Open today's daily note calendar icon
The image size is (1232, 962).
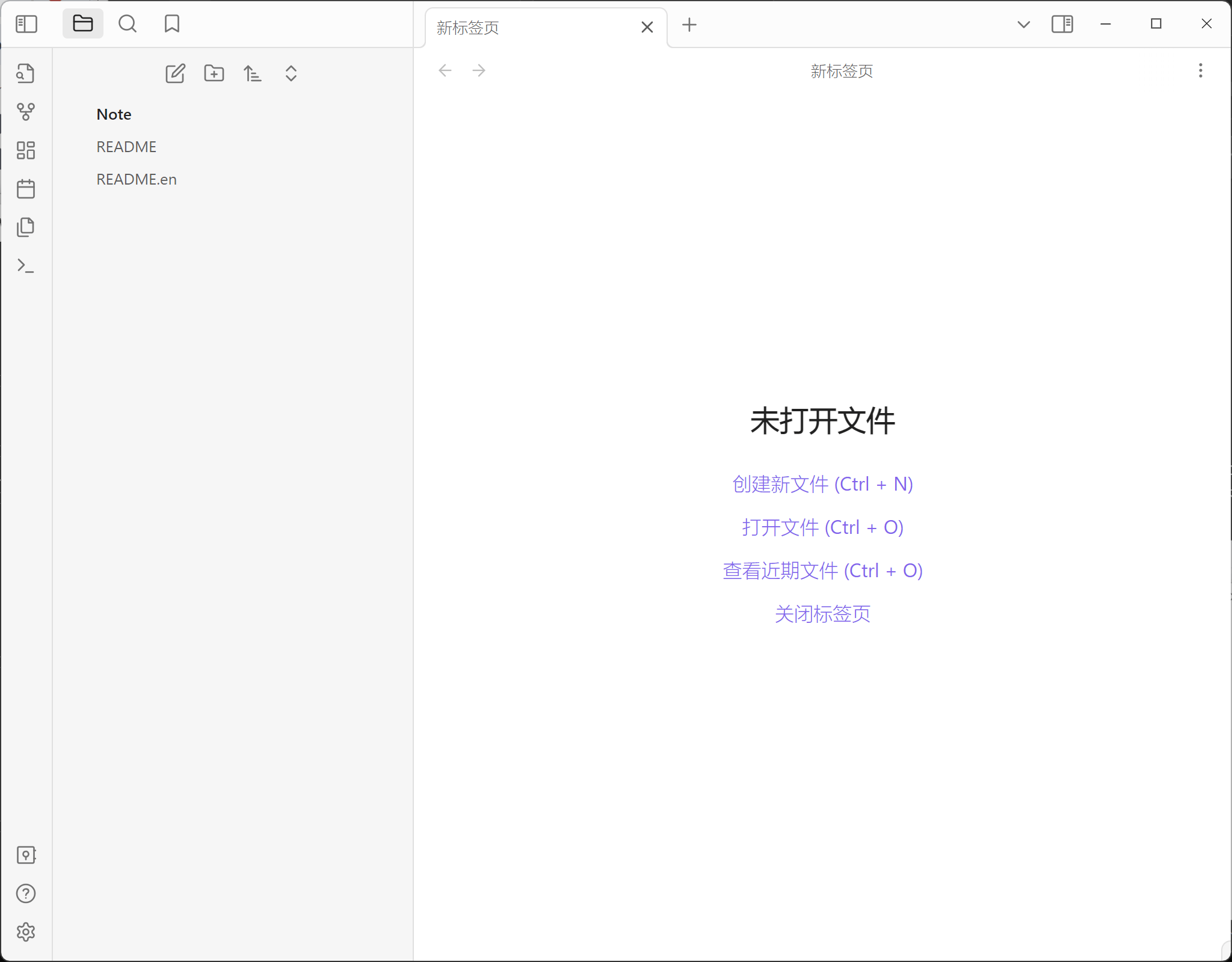[x=25, y=189]
